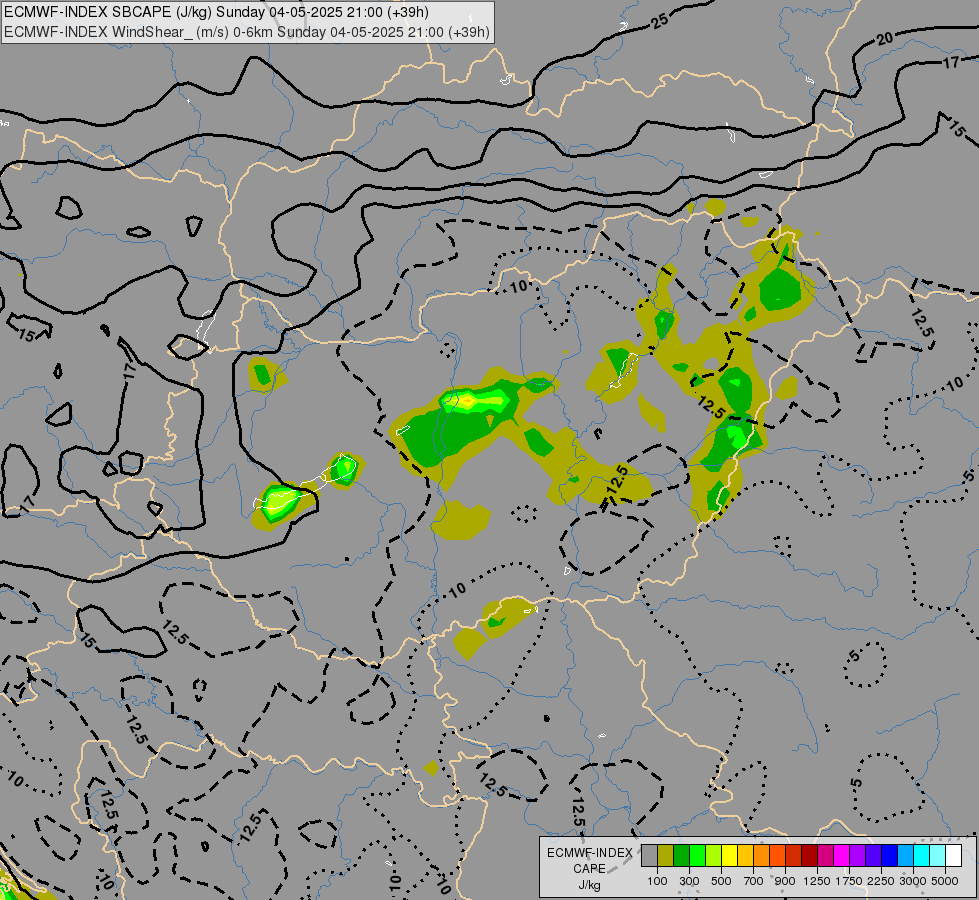Screen dimensions: 979x900
Task: Click the 2250 label under legend
Action: point(881,881)
